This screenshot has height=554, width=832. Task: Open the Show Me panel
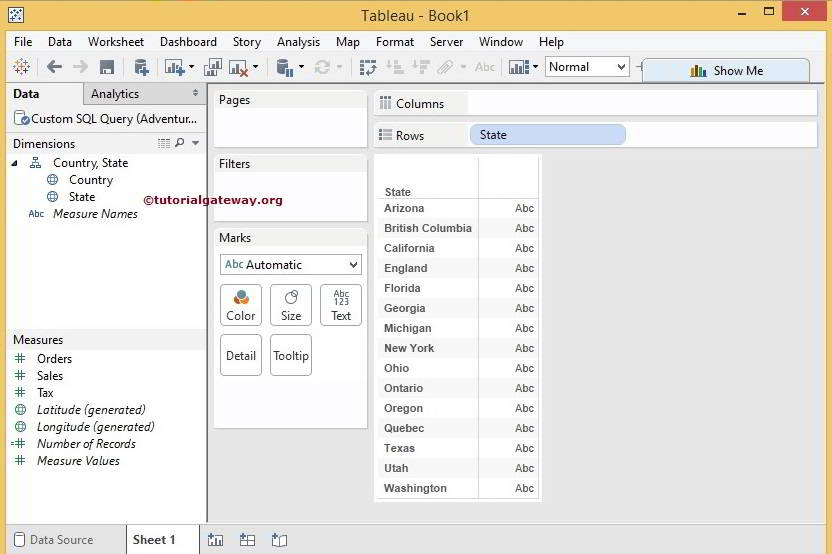[726, 71]
